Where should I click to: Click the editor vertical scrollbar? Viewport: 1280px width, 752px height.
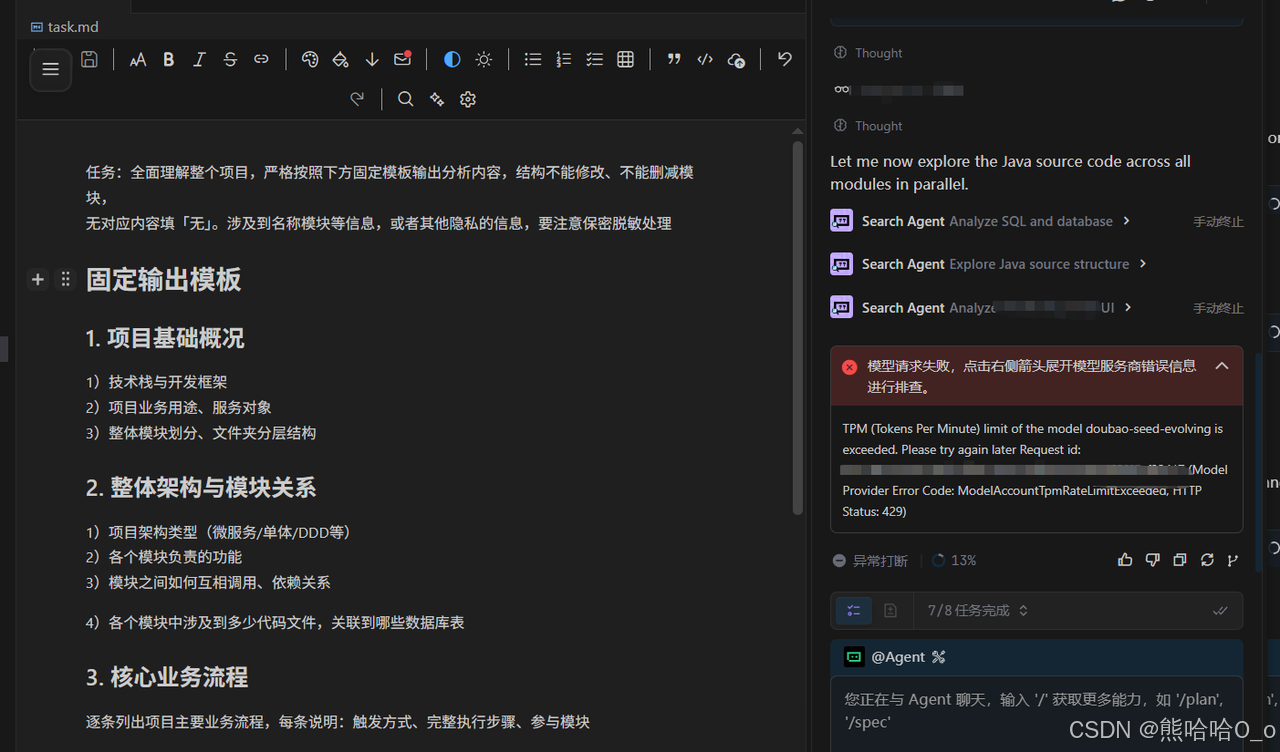point(798,328)
